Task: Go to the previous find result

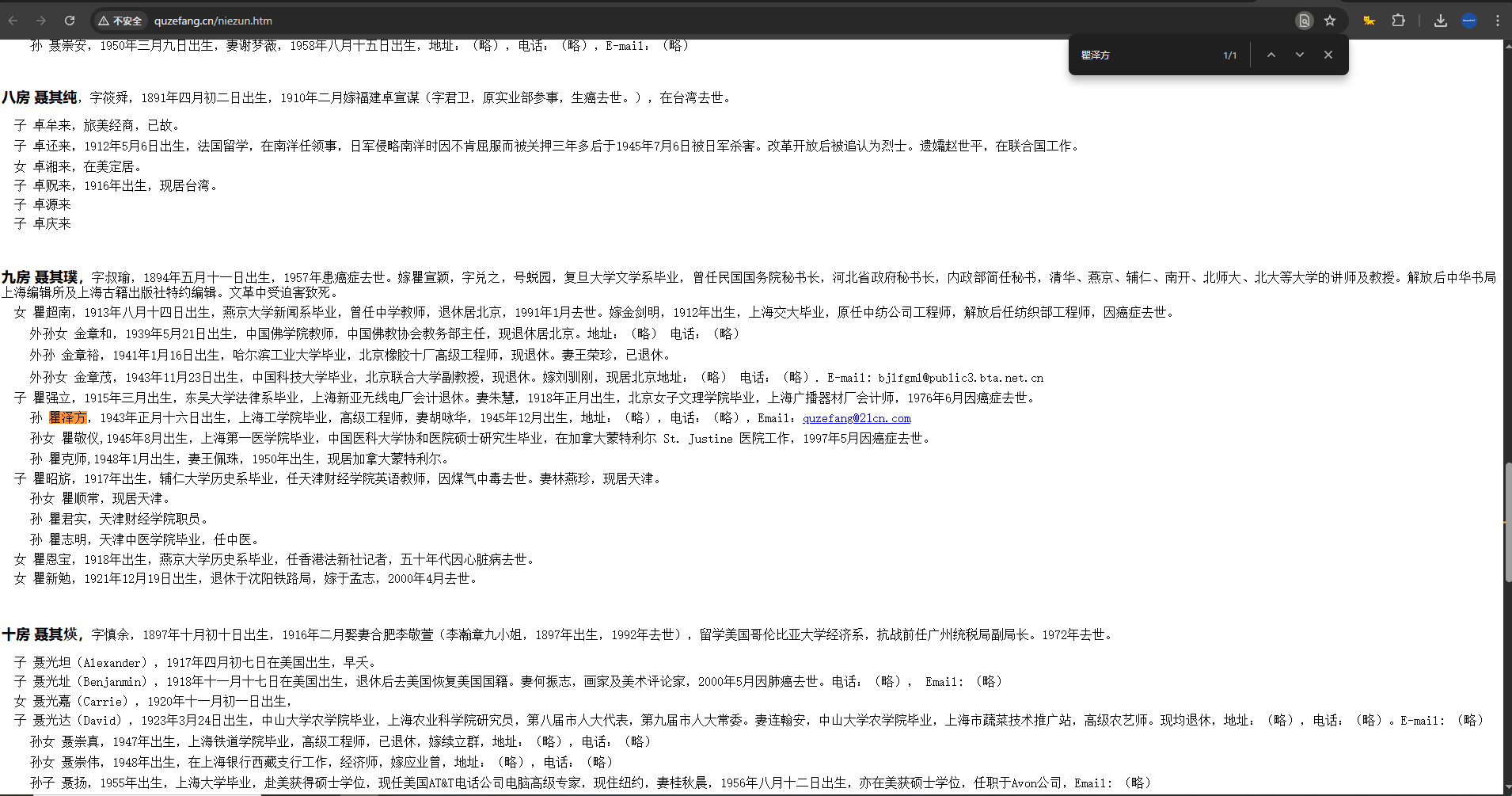Action: 1271,55
